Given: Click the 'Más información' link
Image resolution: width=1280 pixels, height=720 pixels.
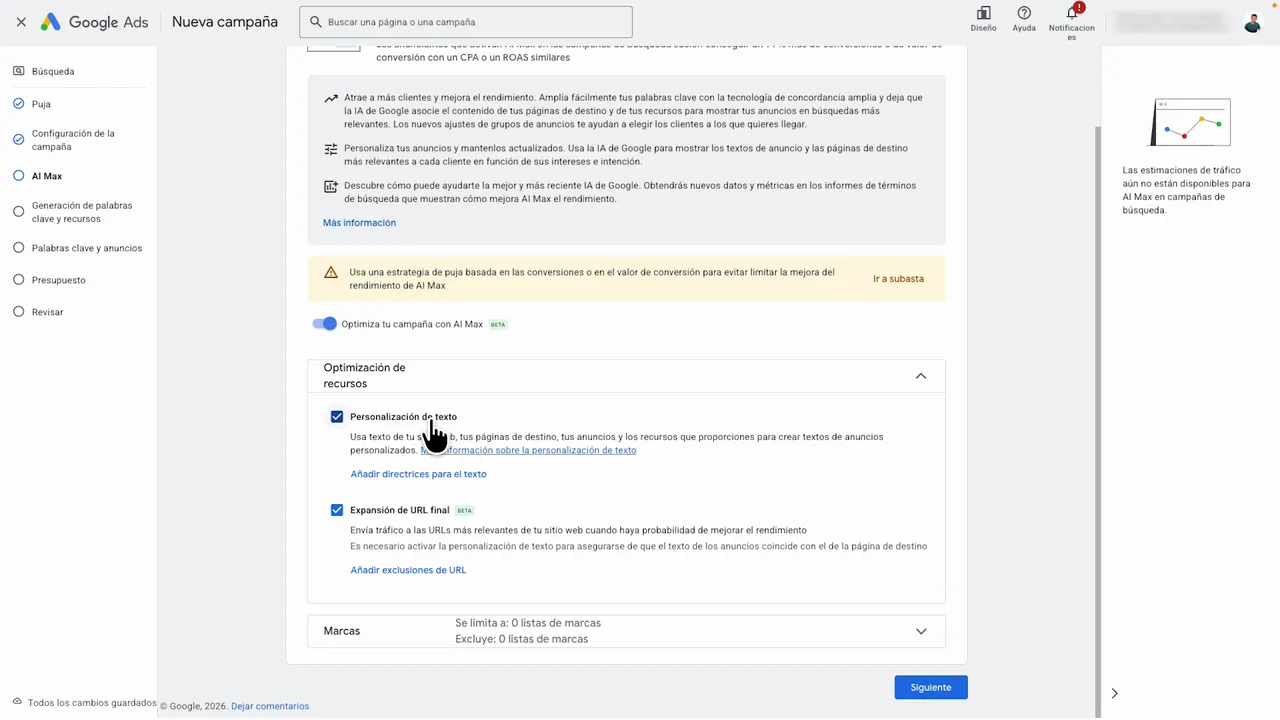Looking at the screenshot, I should point(359,223).
